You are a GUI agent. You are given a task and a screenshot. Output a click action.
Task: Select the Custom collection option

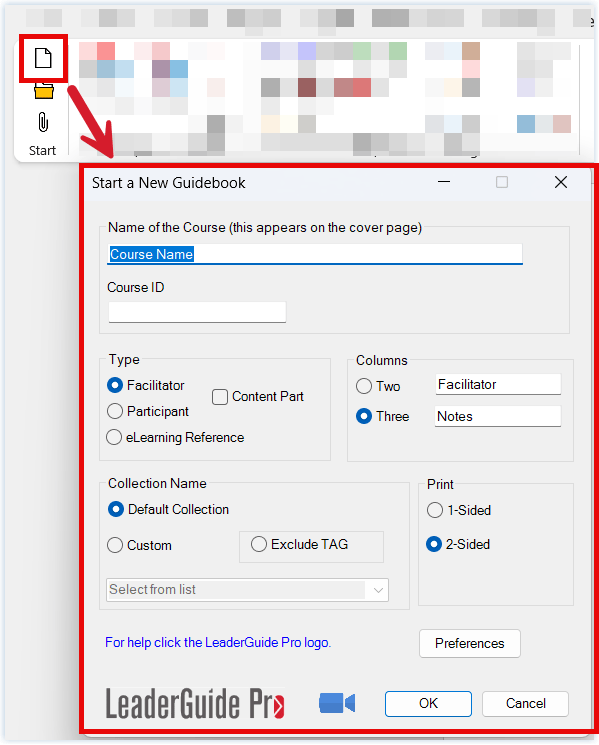115,545
